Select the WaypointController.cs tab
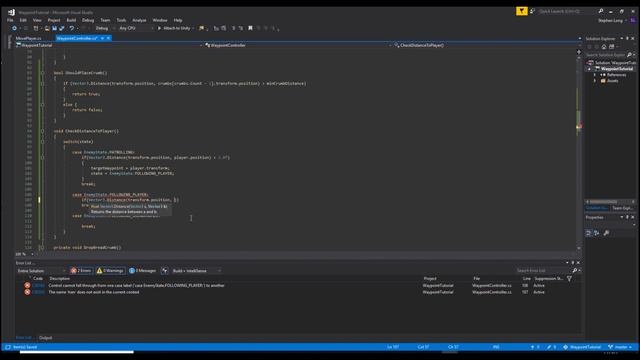 point(77,38)
